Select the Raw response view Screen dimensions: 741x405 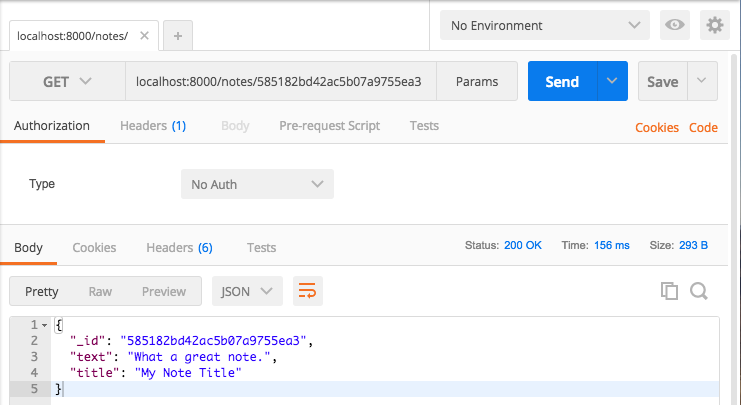[100, 291]
